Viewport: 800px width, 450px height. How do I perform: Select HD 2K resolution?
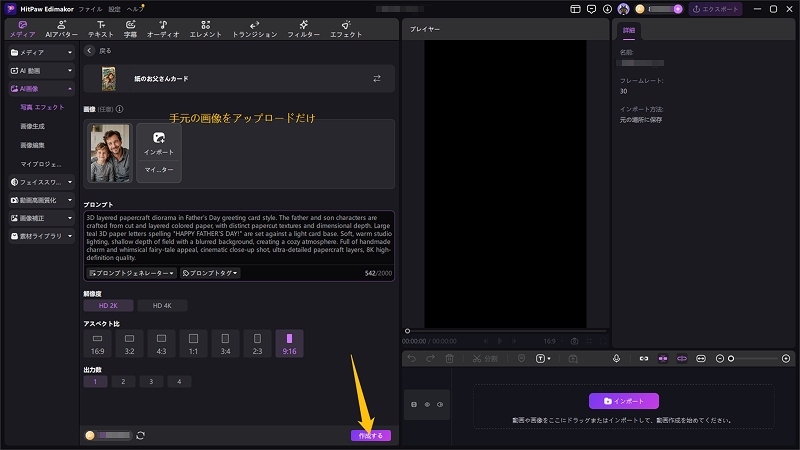[x=108, y=306]
